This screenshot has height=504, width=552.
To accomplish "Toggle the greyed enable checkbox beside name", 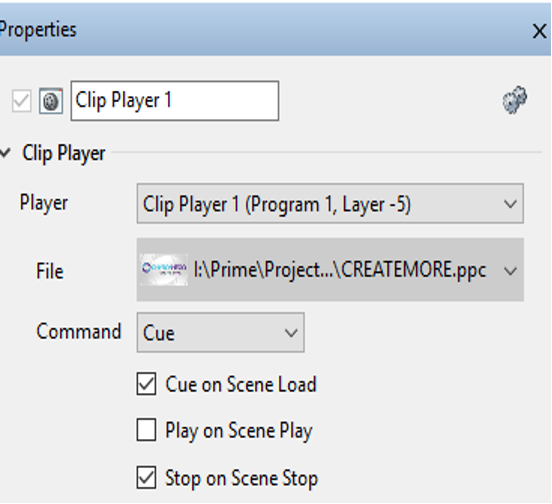I will coord(21,101).
